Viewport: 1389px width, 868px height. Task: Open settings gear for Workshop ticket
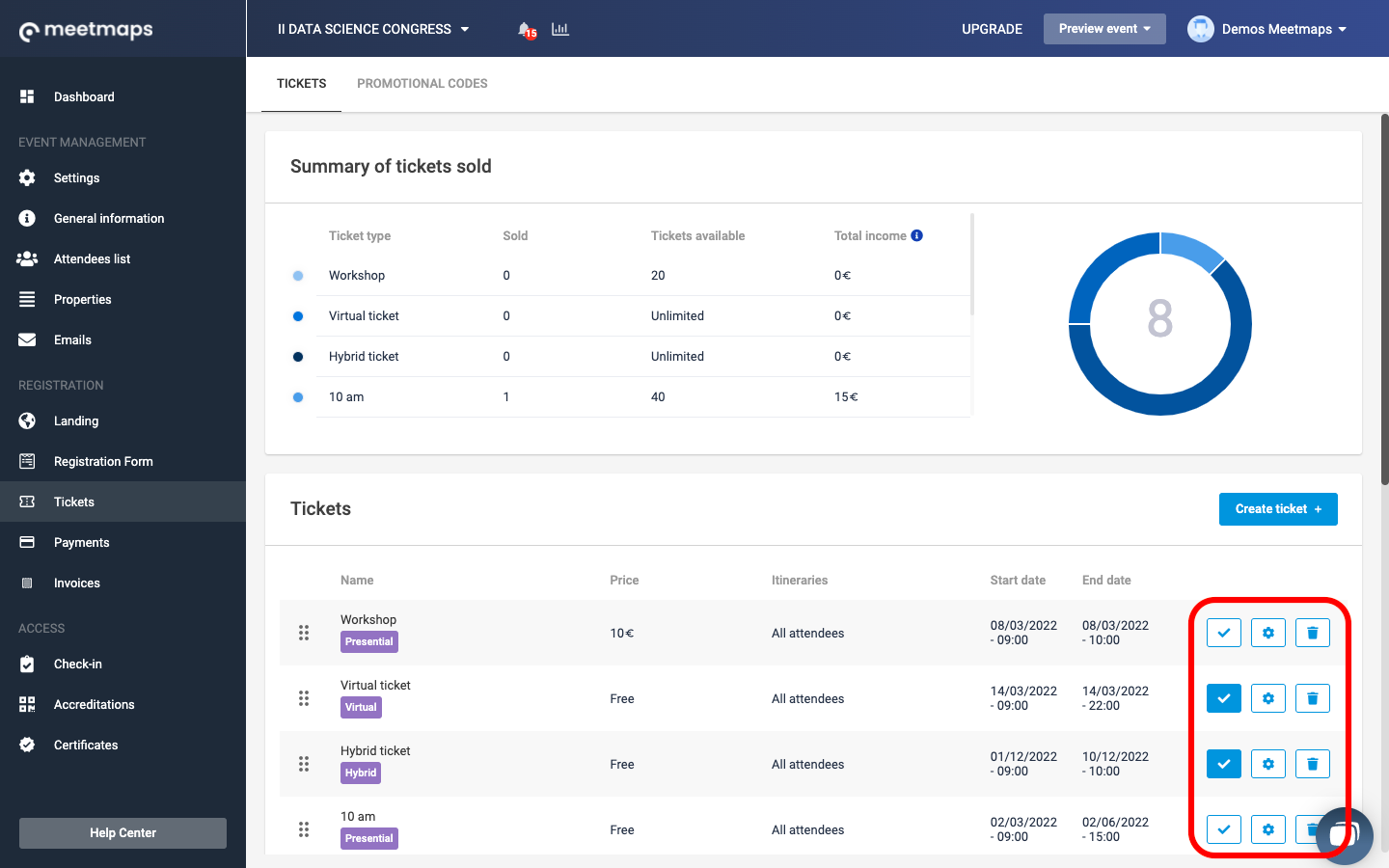[x=1267, y=633]
